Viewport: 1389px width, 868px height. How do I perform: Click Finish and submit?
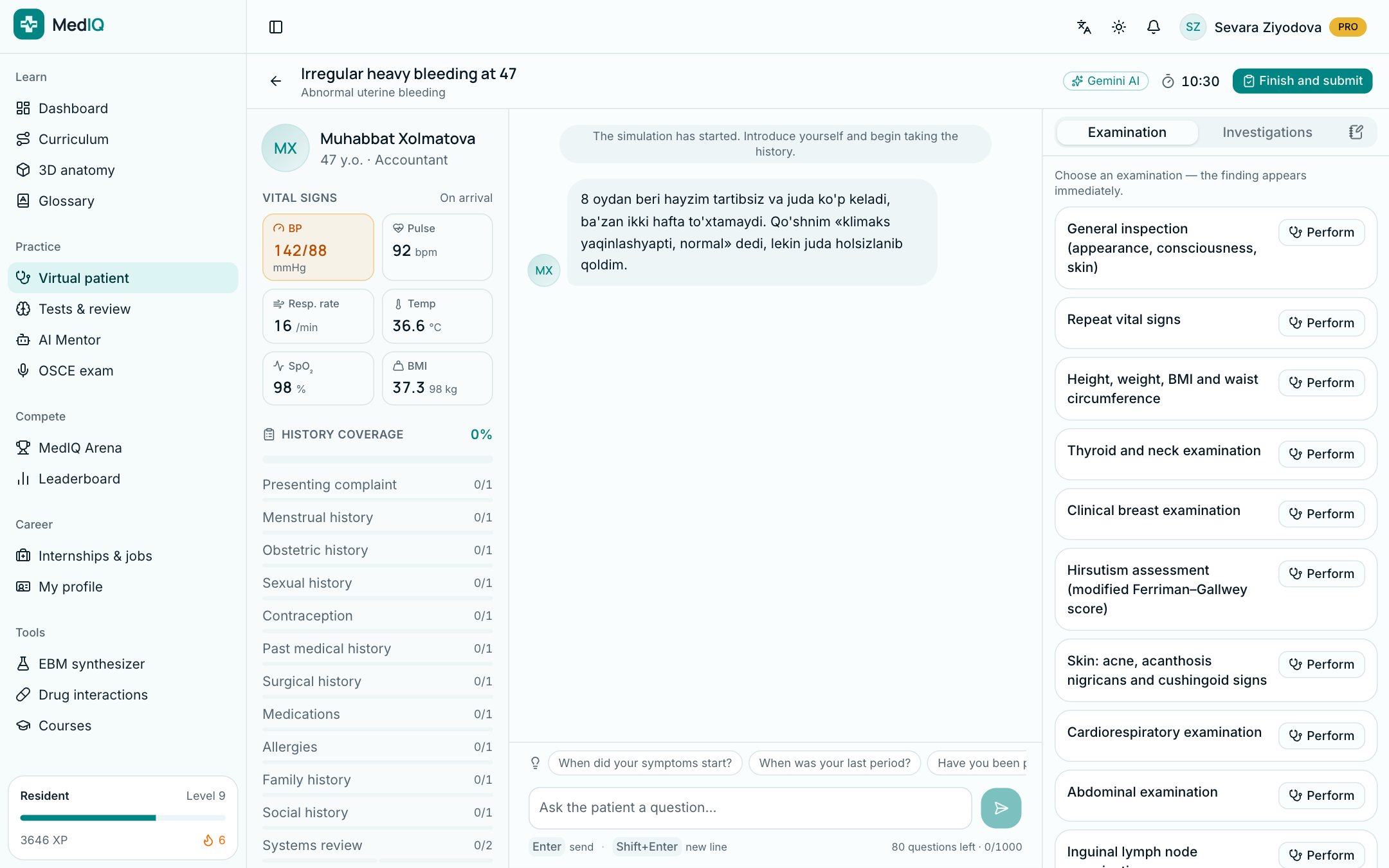(1302, 81)
